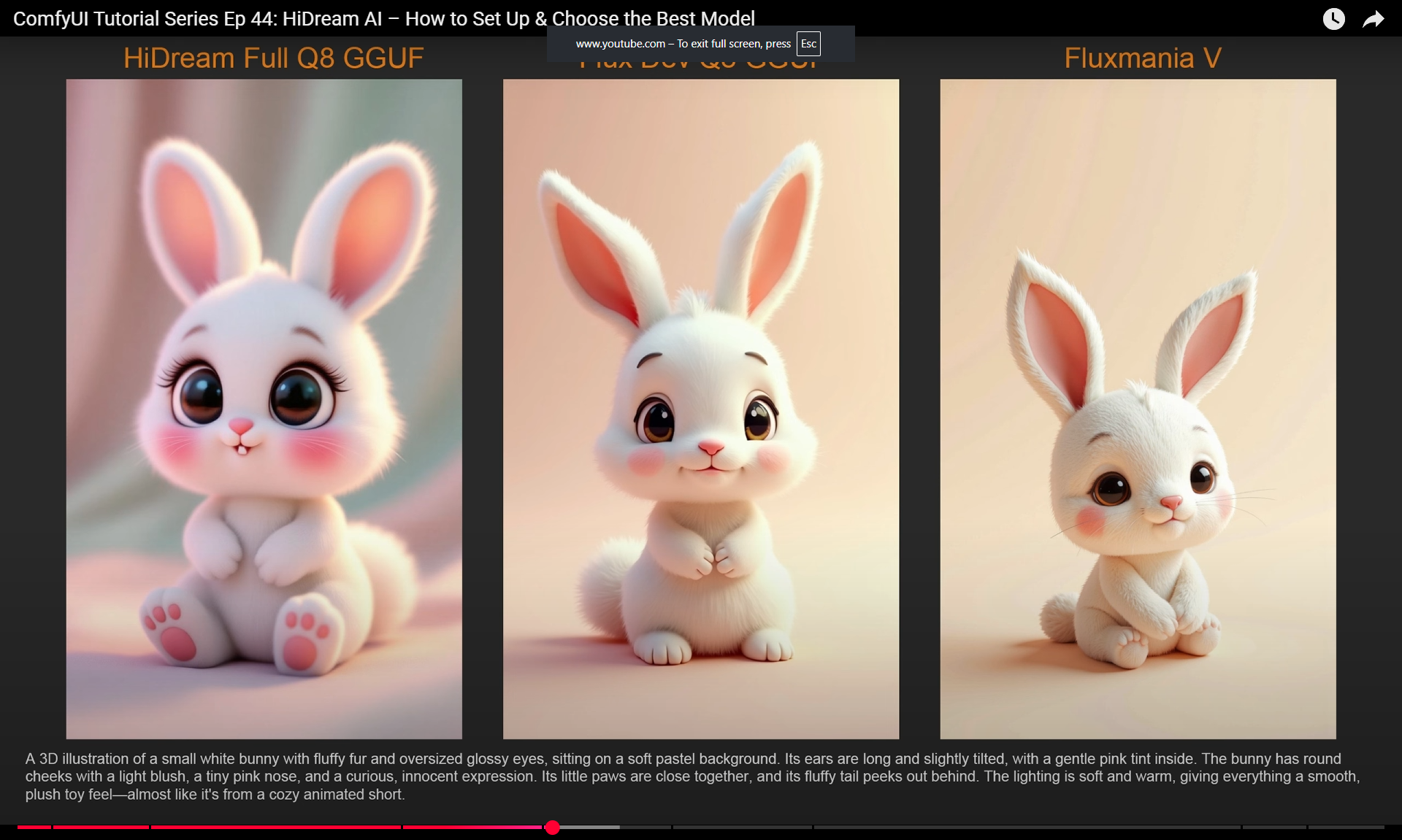Screen dimensions: 1402x840
Task: Jump to the last chapter segment on timeline
Action: tap(1346, 827)
